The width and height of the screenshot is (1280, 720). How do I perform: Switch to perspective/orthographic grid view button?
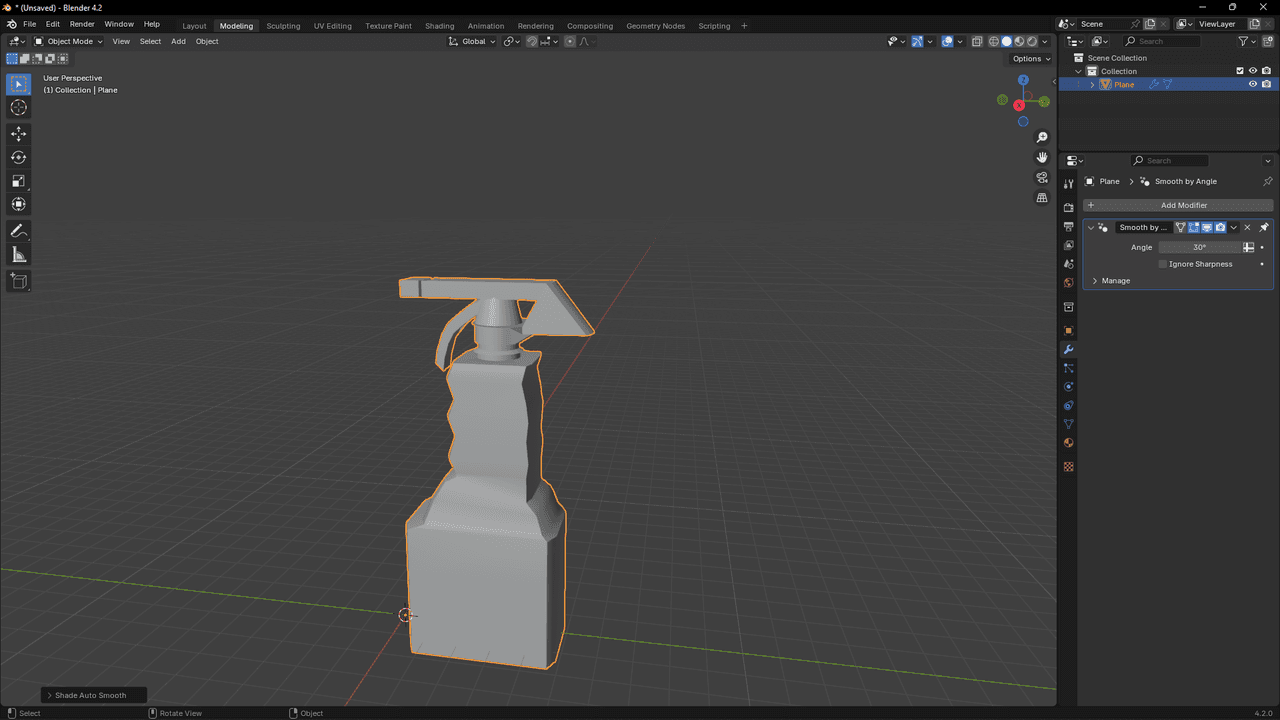pyautogui.click(x=1042, y=198)
